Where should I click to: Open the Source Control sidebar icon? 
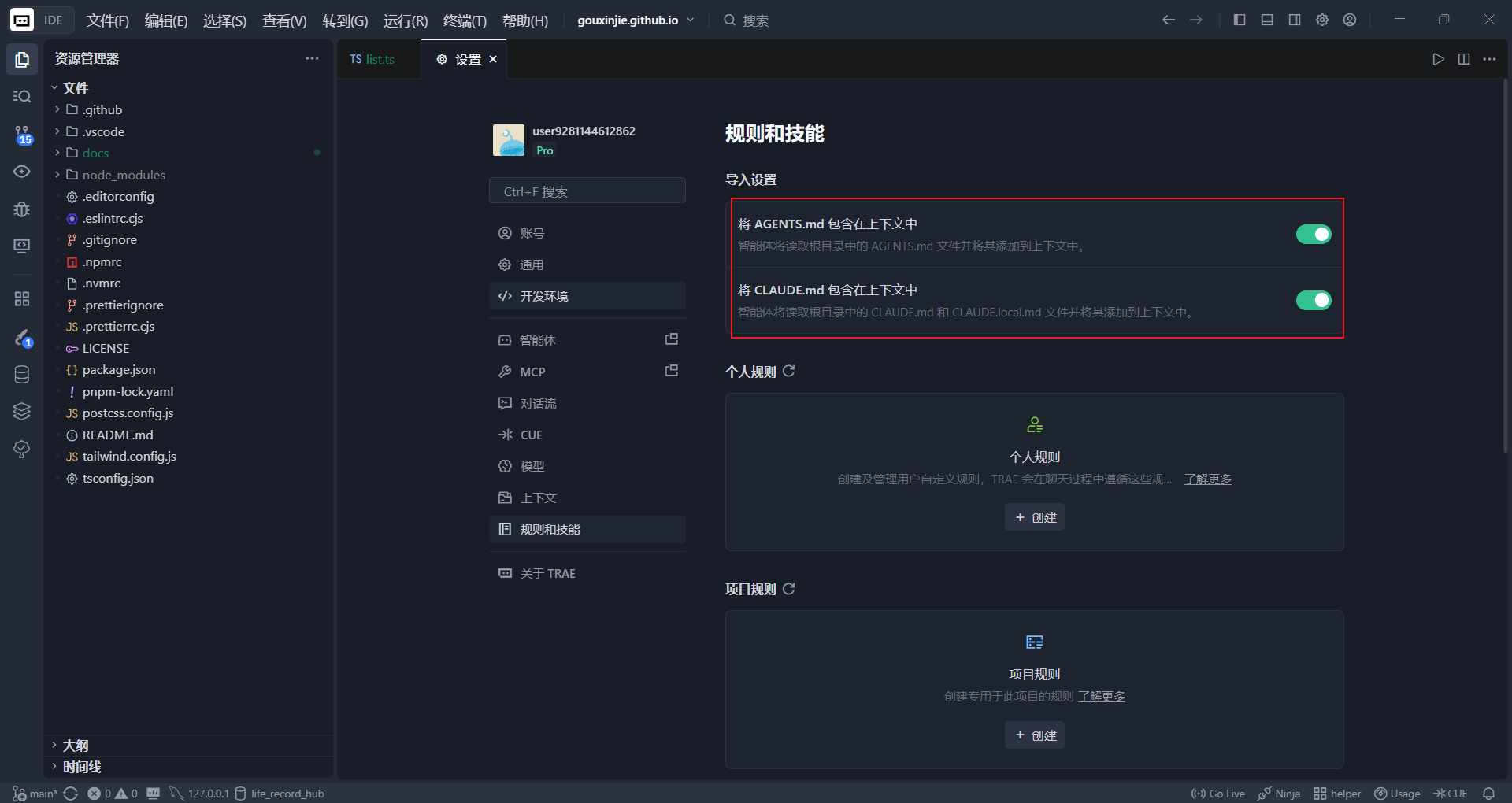pos(21,134)
